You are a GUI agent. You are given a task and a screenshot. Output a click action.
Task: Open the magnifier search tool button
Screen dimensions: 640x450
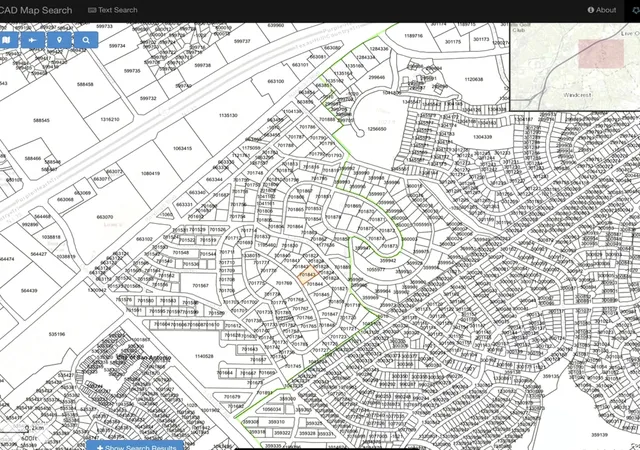pos(86,40)
